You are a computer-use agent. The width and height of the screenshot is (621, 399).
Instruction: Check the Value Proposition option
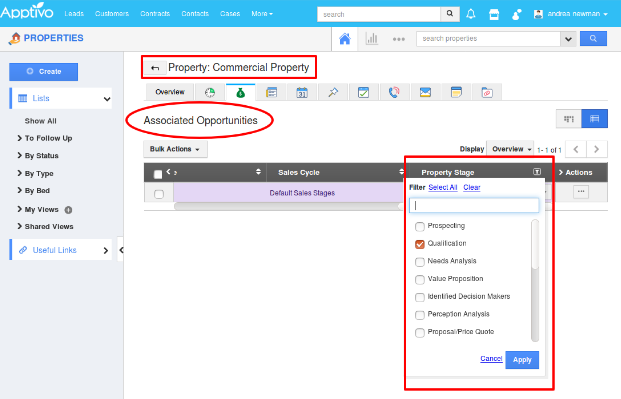coord(419,279)
